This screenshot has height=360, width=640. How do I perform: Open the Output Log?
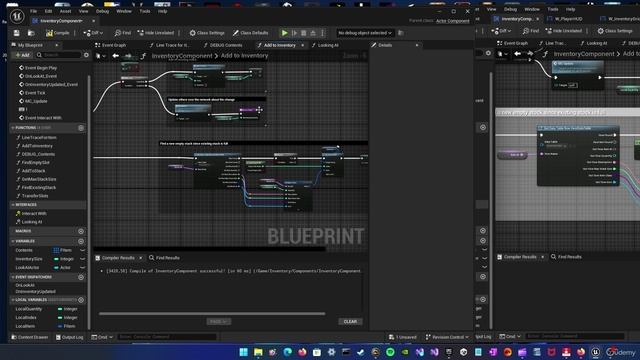69,337
